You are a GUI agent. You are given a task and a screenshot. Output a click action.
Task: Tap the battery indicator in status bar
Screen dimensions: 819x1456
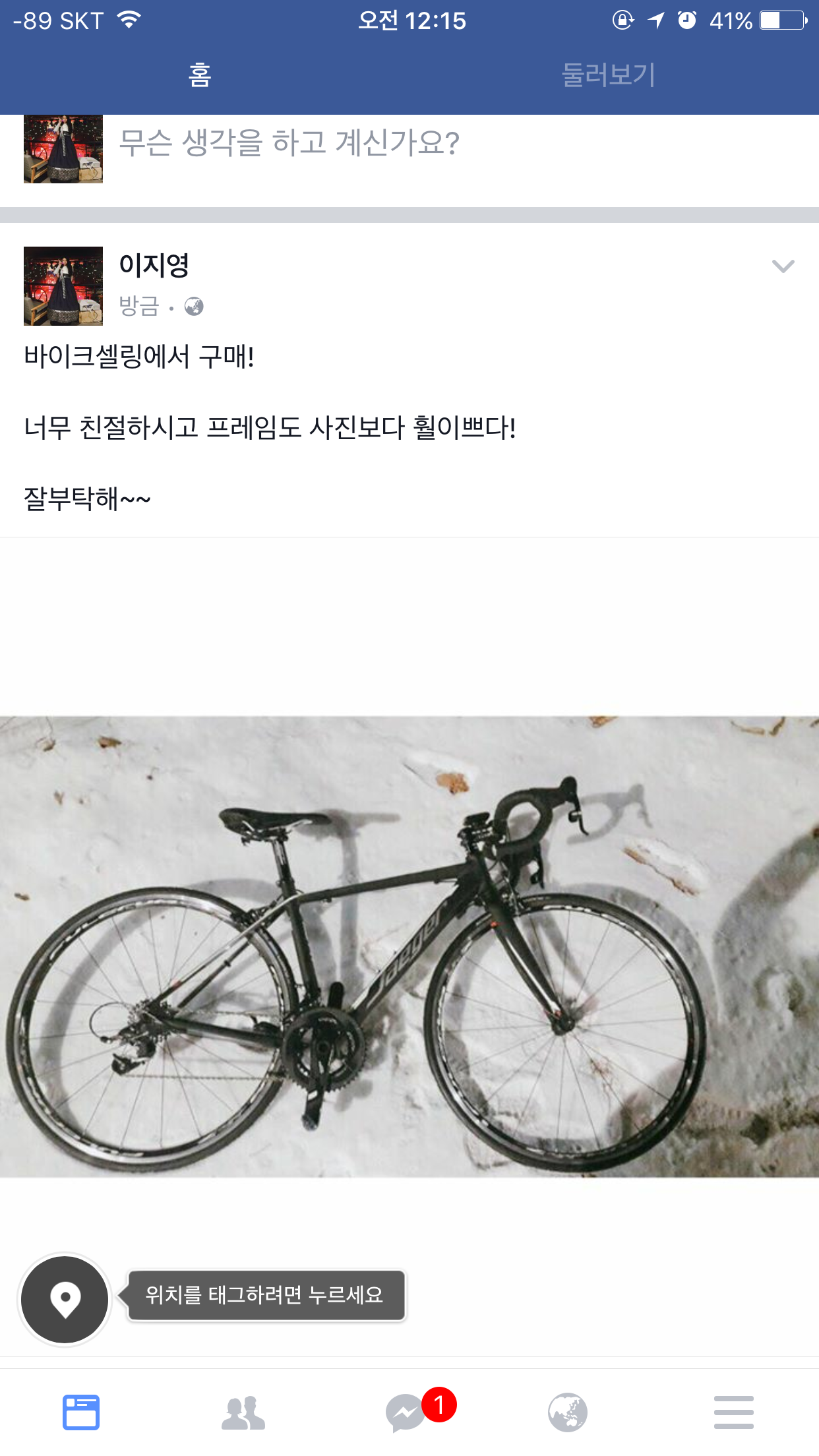click(x=783, y=20)
